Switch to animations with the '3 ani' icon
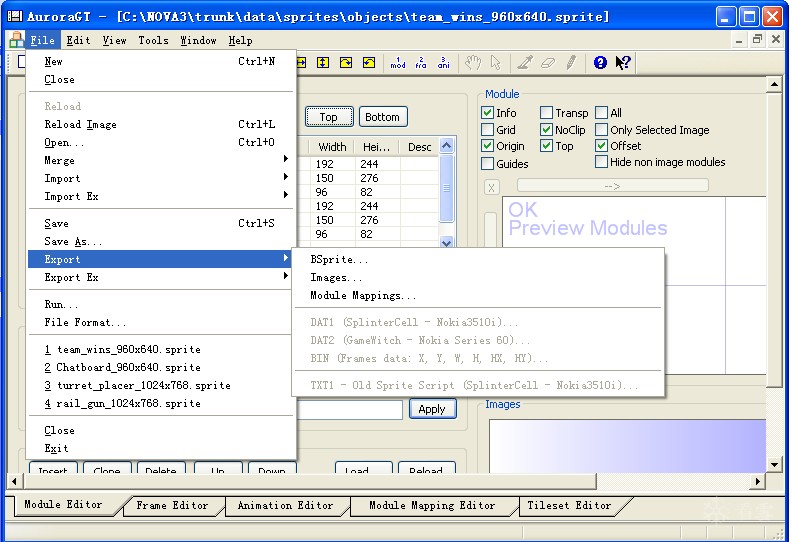The image size is (792, 542). [443, 63]
